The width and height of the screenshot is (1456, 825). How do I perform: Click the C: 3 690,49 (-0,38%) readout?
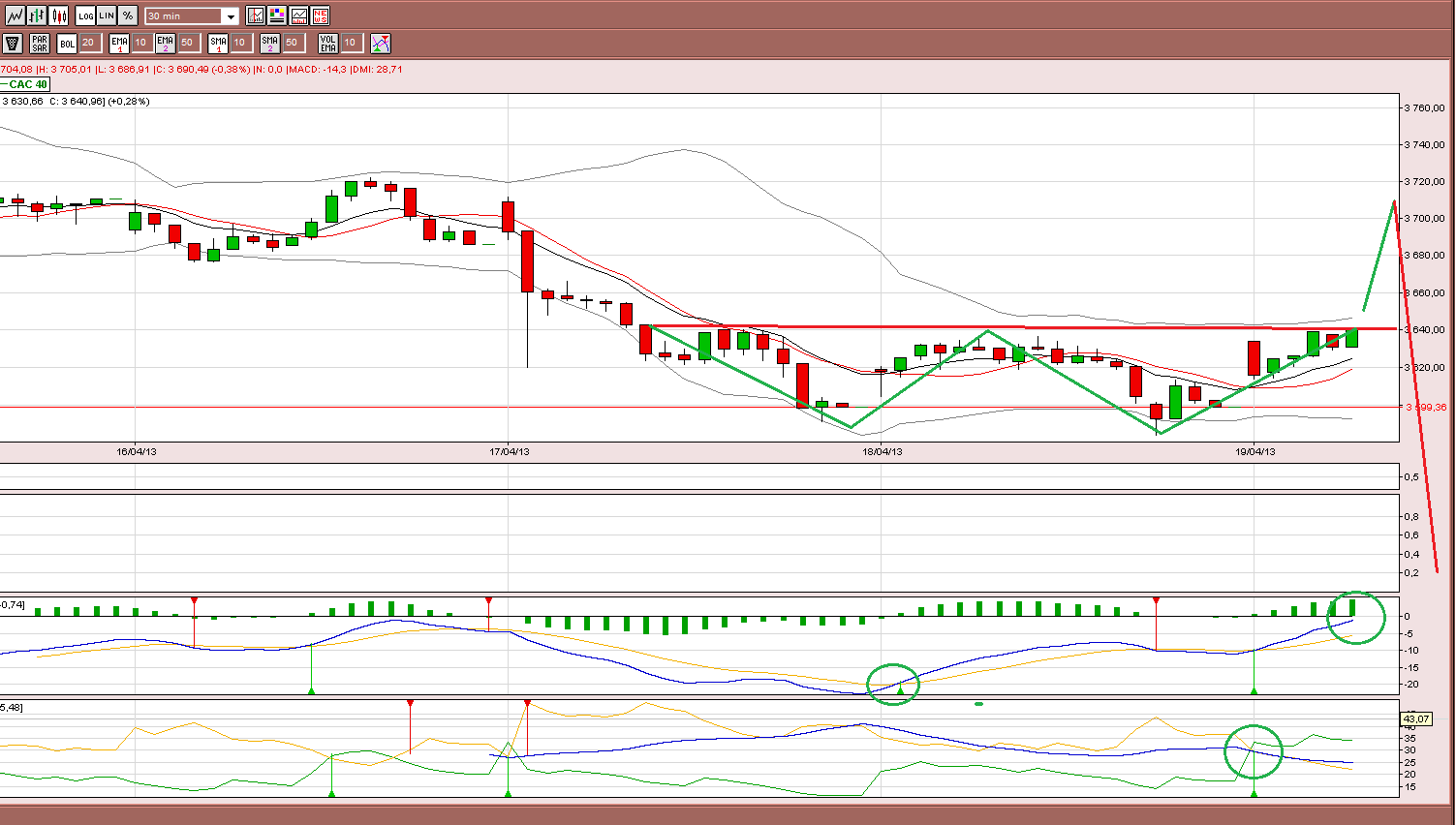click(201, 69)
